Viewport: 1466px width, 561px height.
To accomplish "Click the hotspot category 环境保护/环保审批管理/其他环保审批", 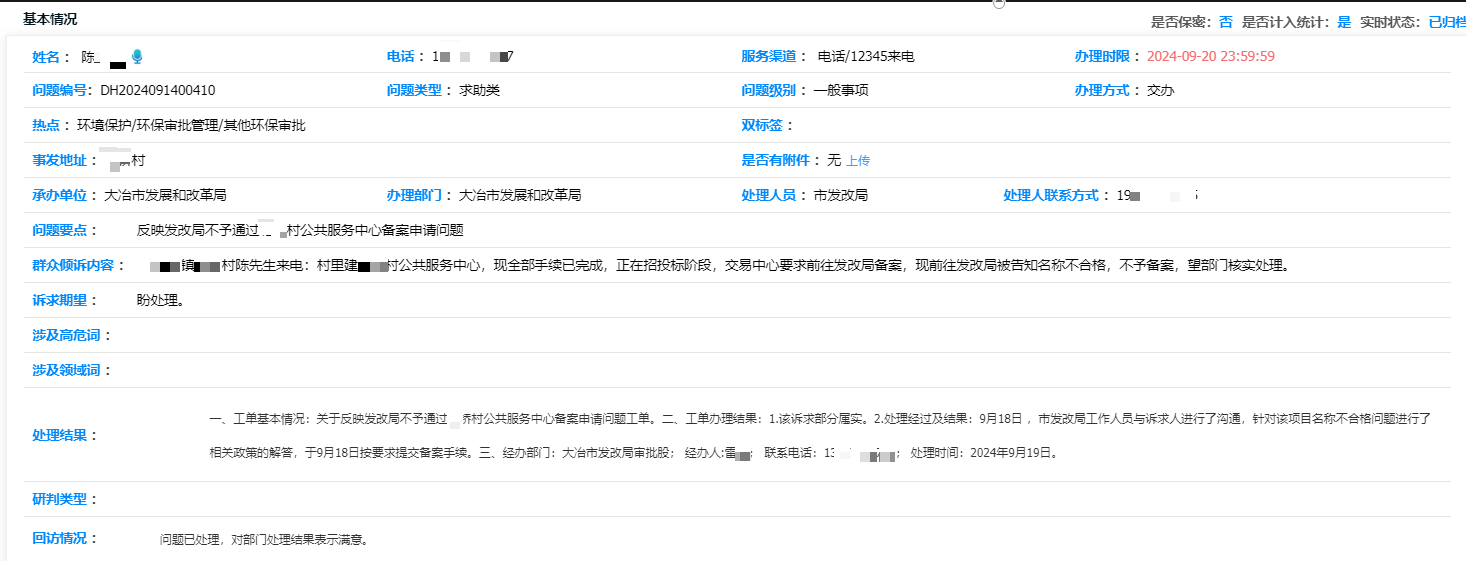I will tap(191, 125).
